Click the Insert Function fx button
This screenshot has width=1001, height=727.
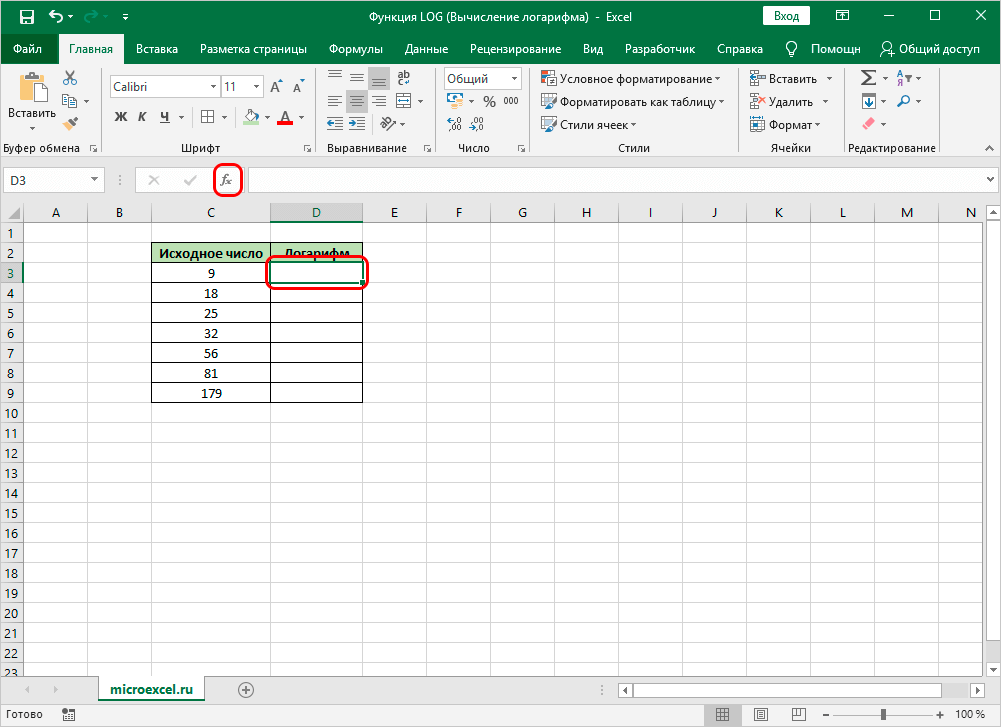coord(227,180)
